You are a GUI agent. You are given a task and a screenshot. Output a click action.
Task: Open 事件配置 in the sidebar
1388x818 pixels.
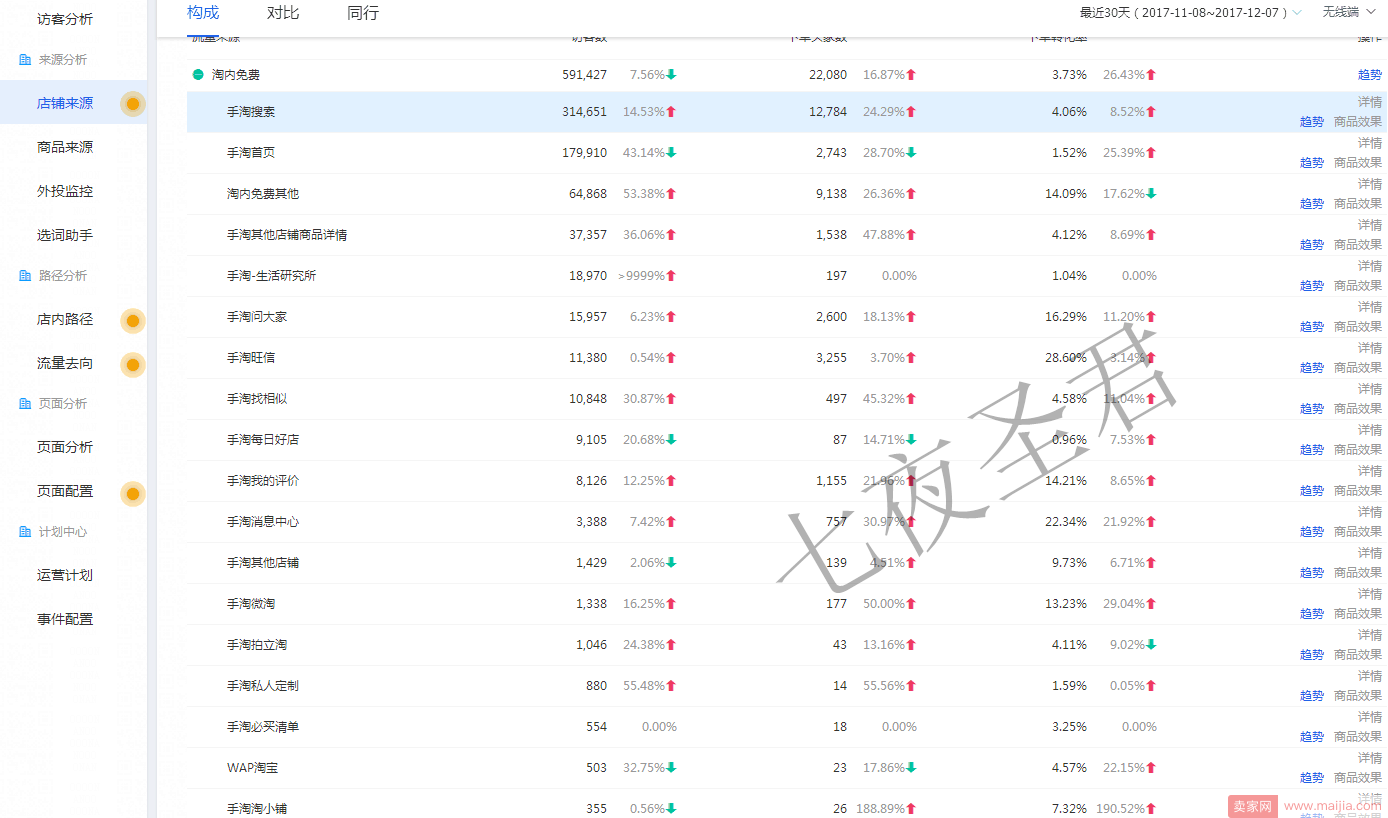[65, 619]
